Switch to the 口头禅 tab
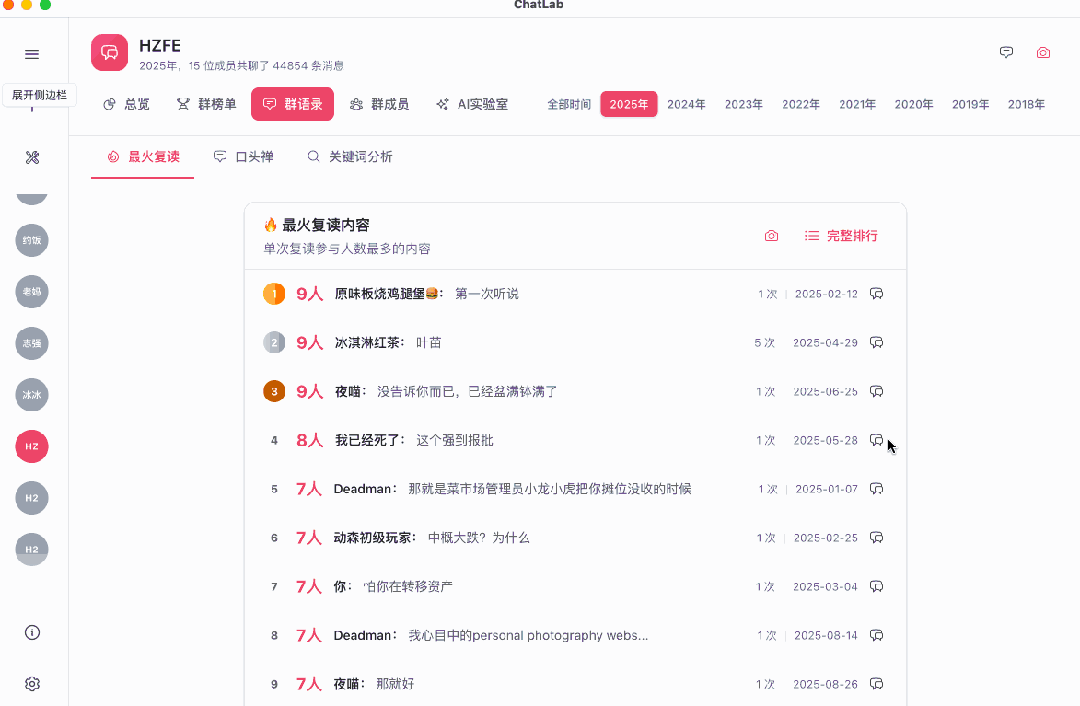 [243, 156]
